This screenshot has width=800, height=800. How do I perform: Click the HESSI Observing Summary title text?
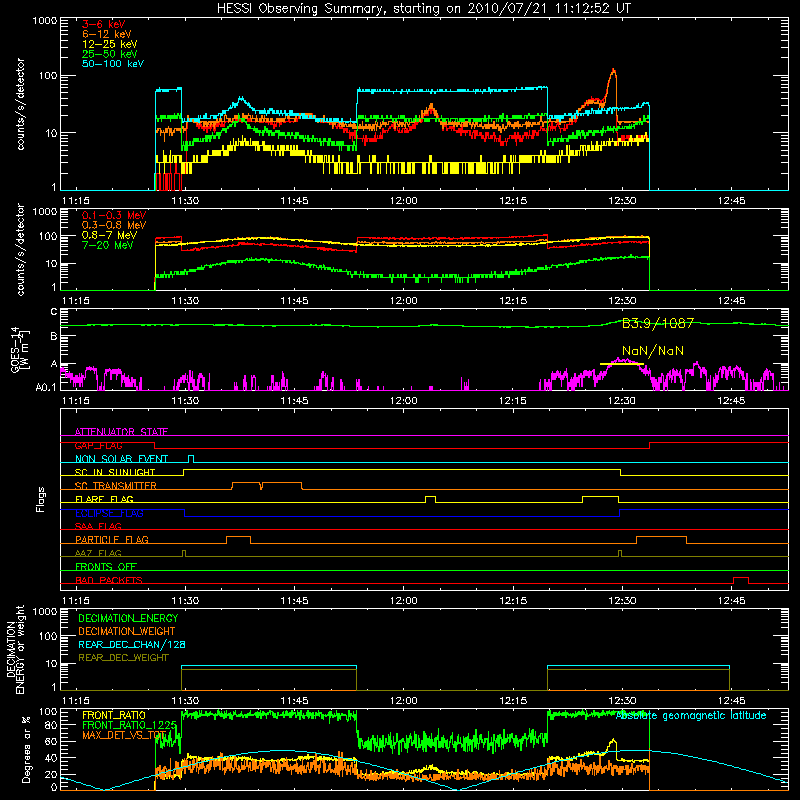(x=423, y=9)
